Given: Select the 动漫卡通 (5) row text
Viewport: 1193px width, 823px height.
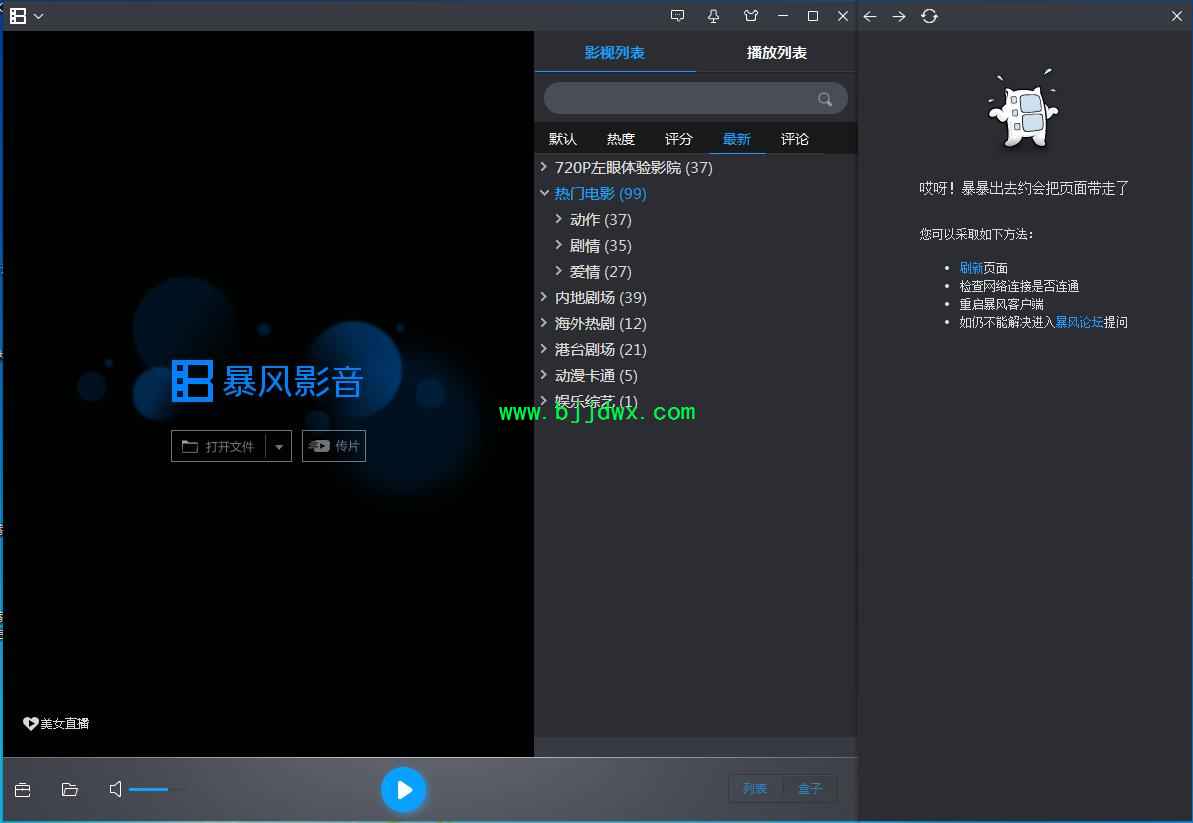Looking at the screenshot, I should coord(596,376).
